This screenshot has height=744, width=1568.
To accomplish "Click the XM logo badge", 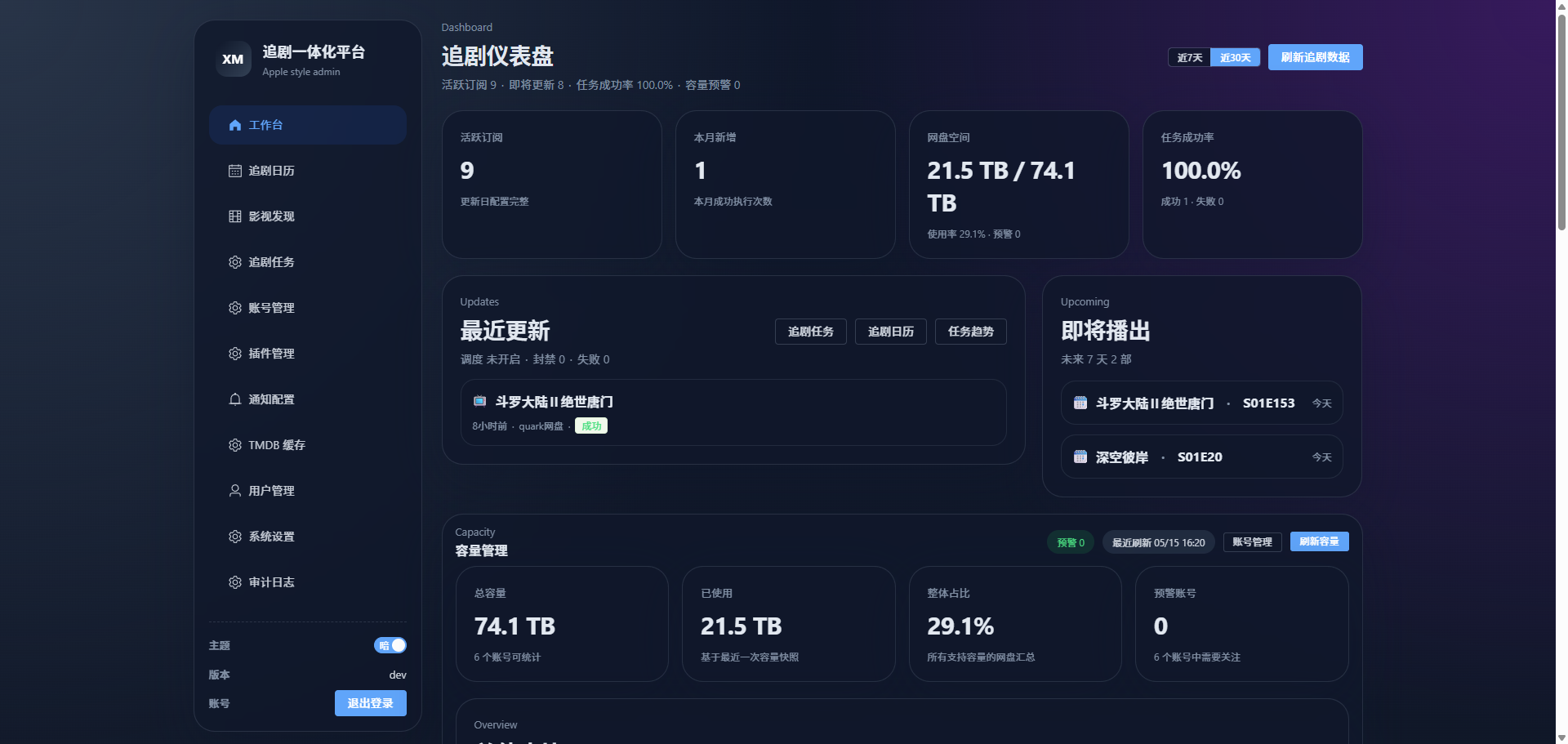I will 233,59.
